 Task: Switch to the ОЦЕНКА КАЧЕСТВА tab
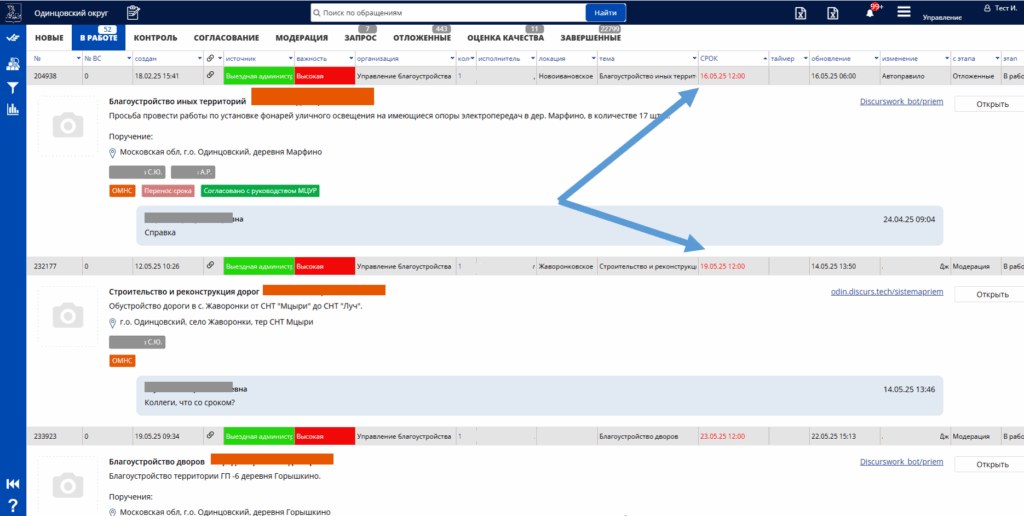(505, 38)
